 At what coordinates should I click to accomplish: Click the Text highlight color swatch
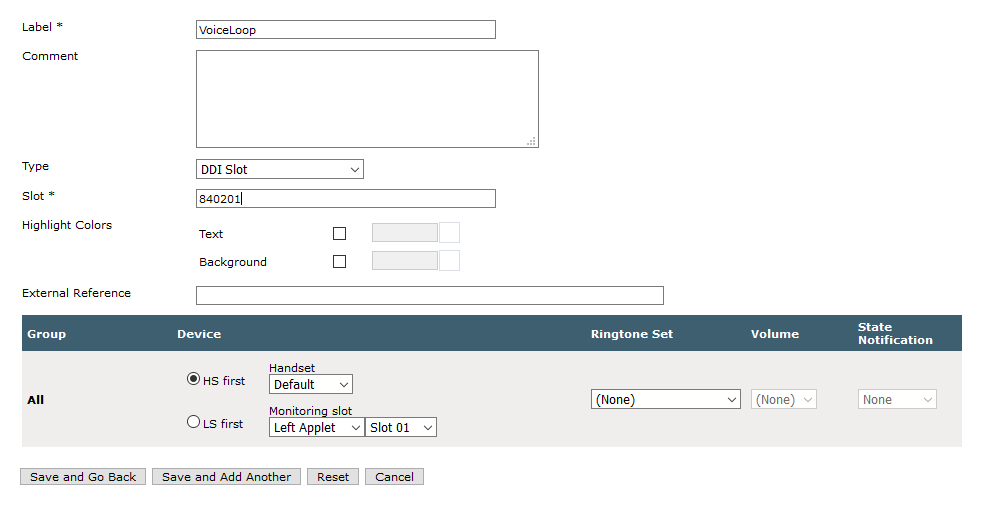(x=449, y=233)
